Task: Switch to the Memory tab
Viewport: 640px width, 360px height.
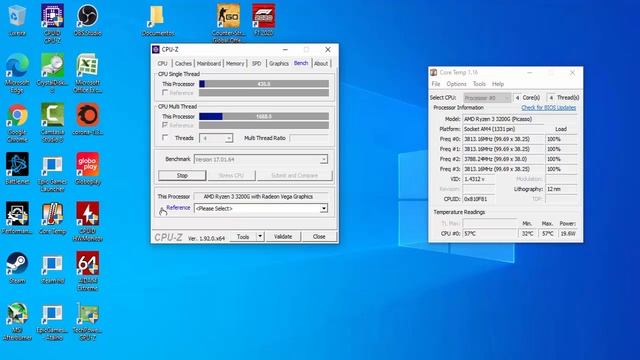Action: (x=235, y=64)
